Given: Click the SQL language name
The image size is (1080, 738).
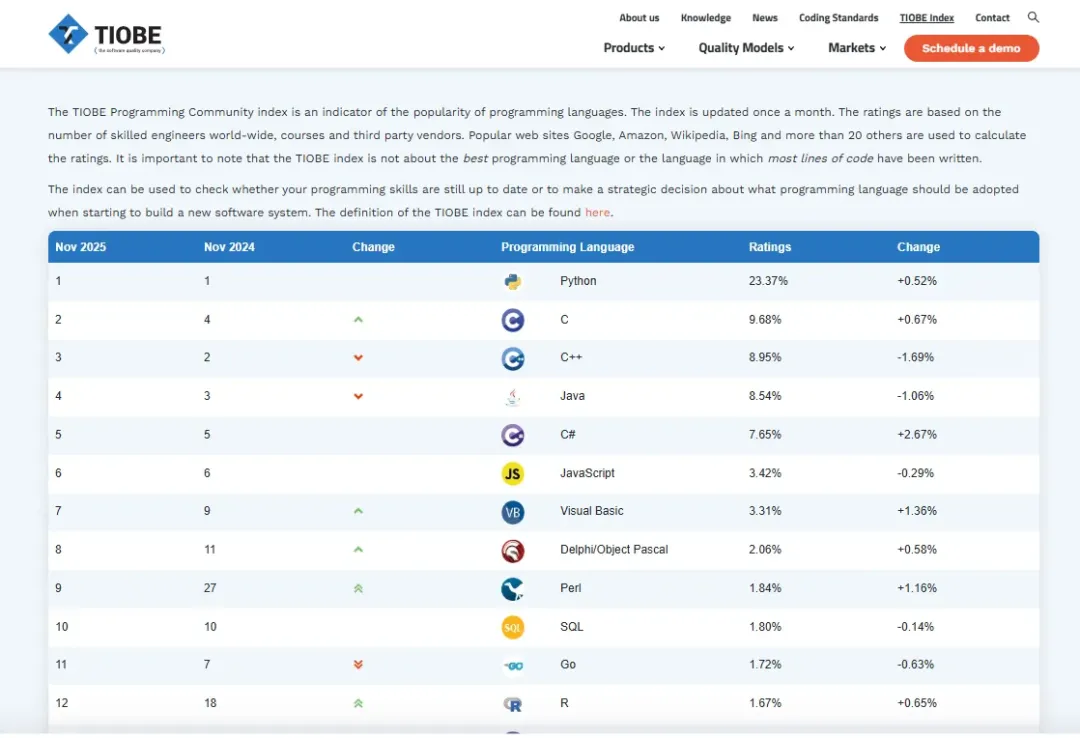Looking at the screenshot, I should [572, 627].
